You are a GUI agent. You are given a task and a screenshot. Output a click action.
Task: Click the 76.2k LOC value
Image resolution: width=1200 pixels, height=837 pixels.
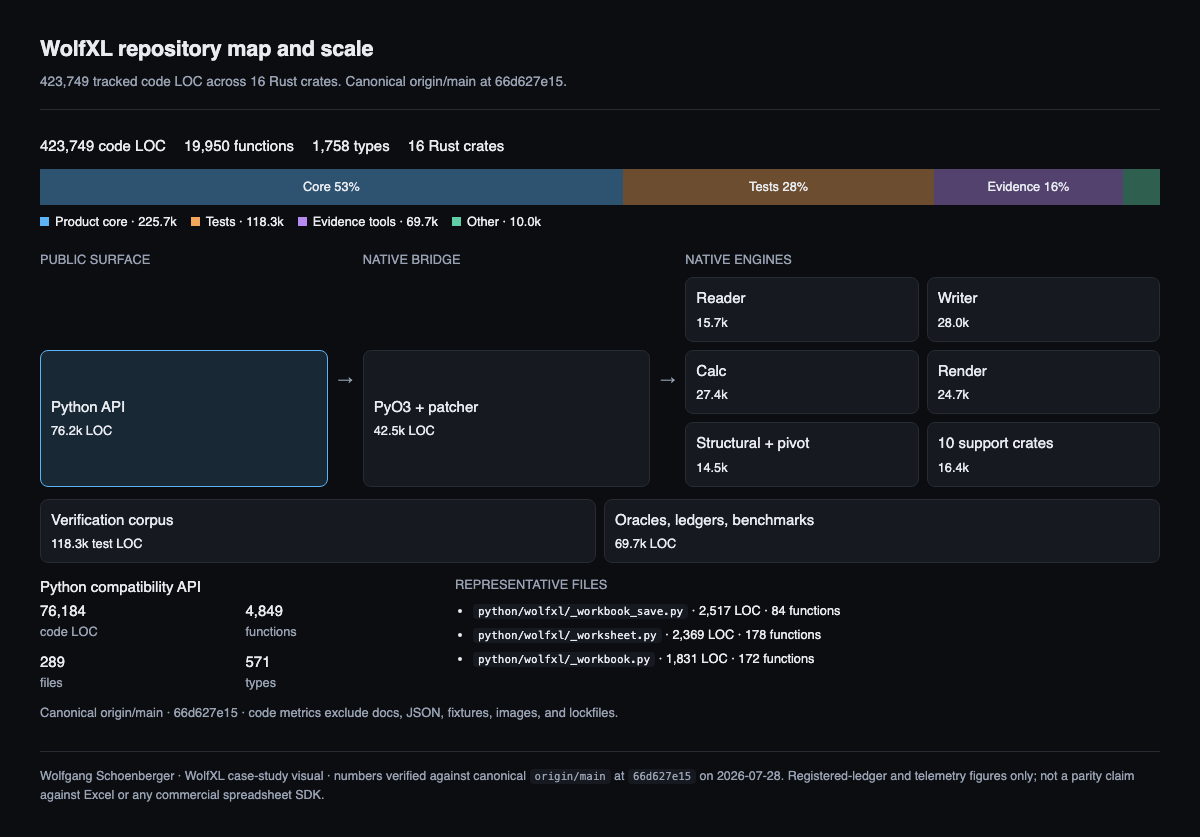click(x=82, y=431)
